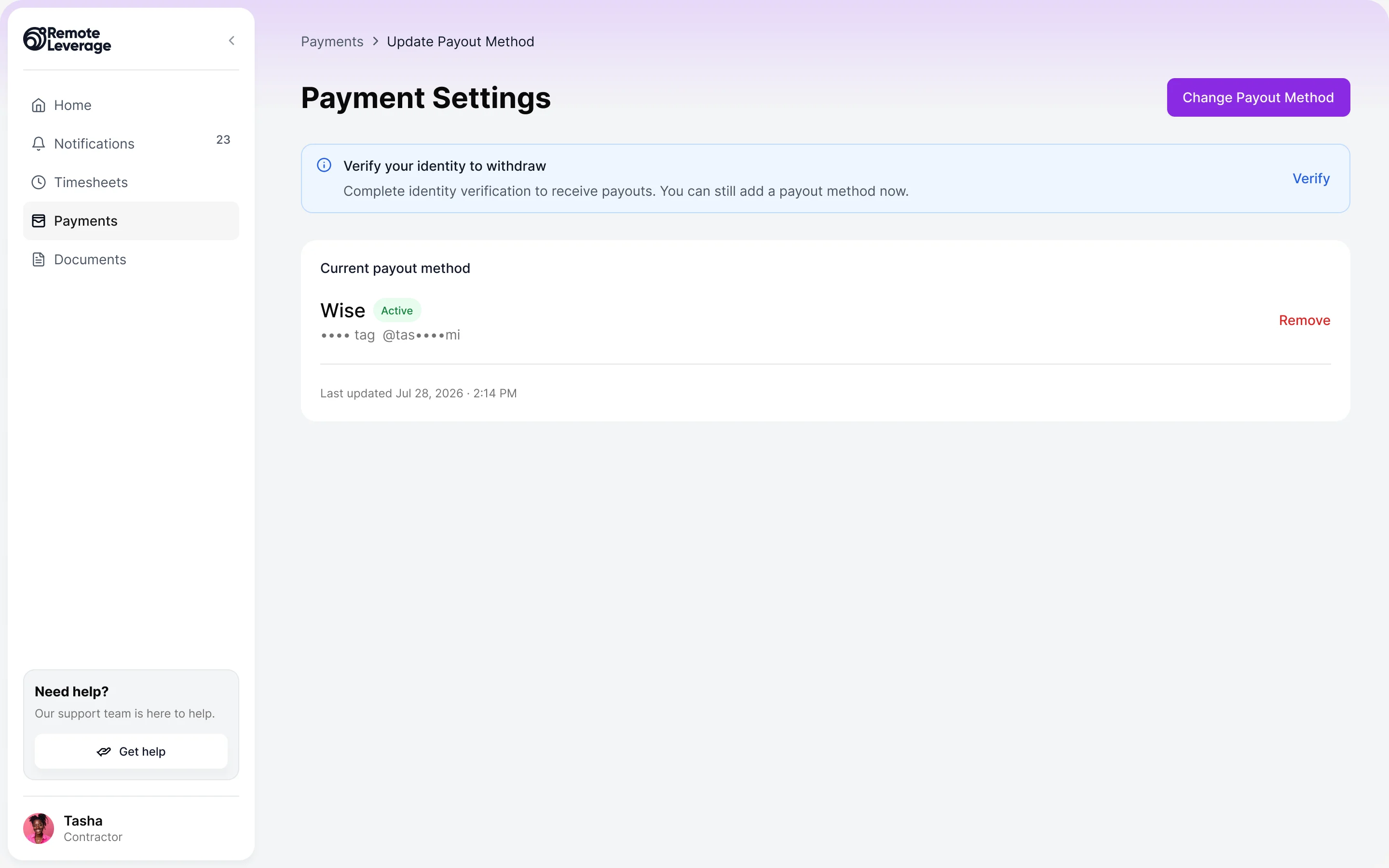Click the Get help button
This screenshot has width=1389, height=868.
(131, 751)
